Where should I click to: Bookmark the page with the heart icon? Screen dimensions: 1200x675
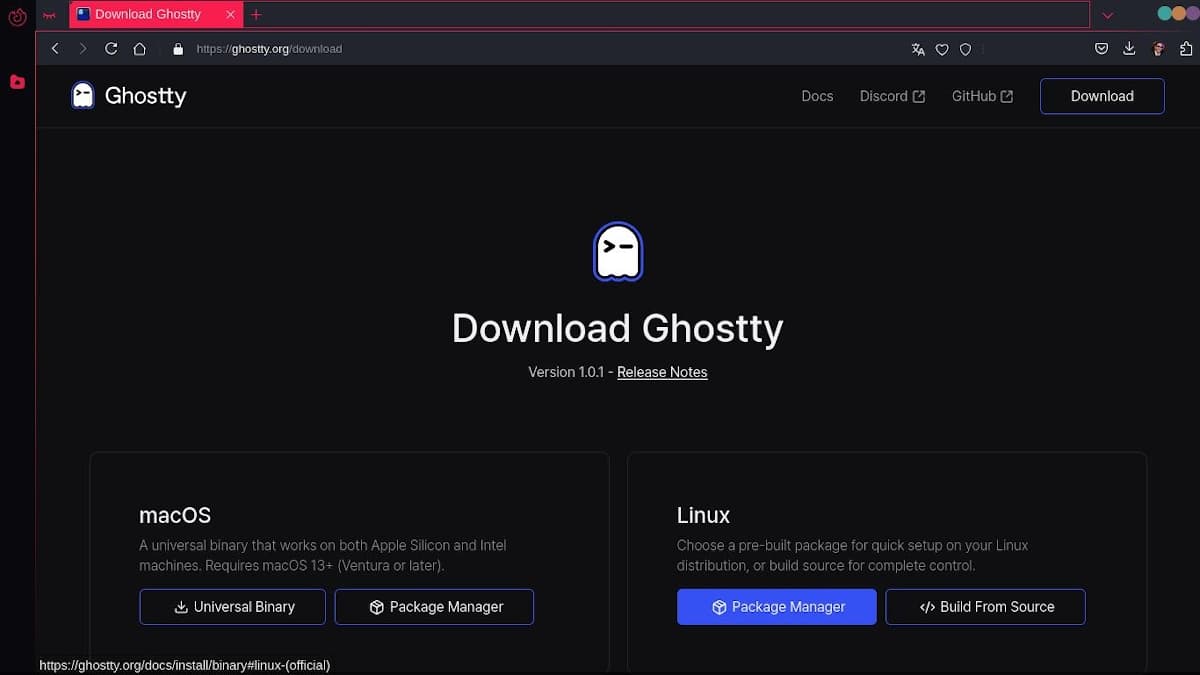941,49
